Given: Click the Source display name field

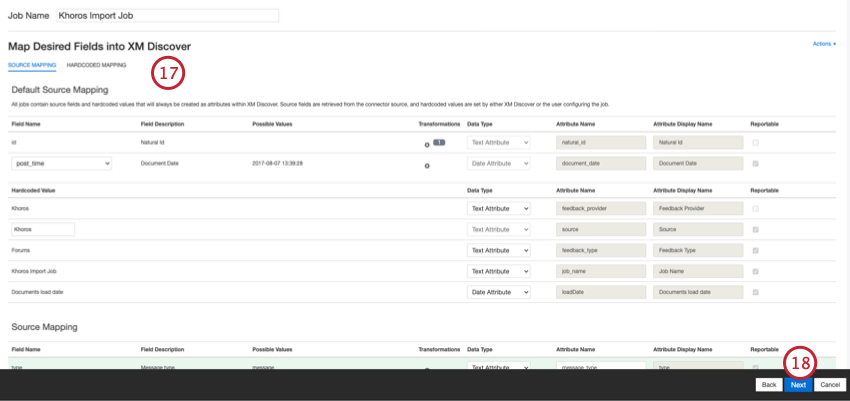Looking at the screenshot, I should coord(698,230).
